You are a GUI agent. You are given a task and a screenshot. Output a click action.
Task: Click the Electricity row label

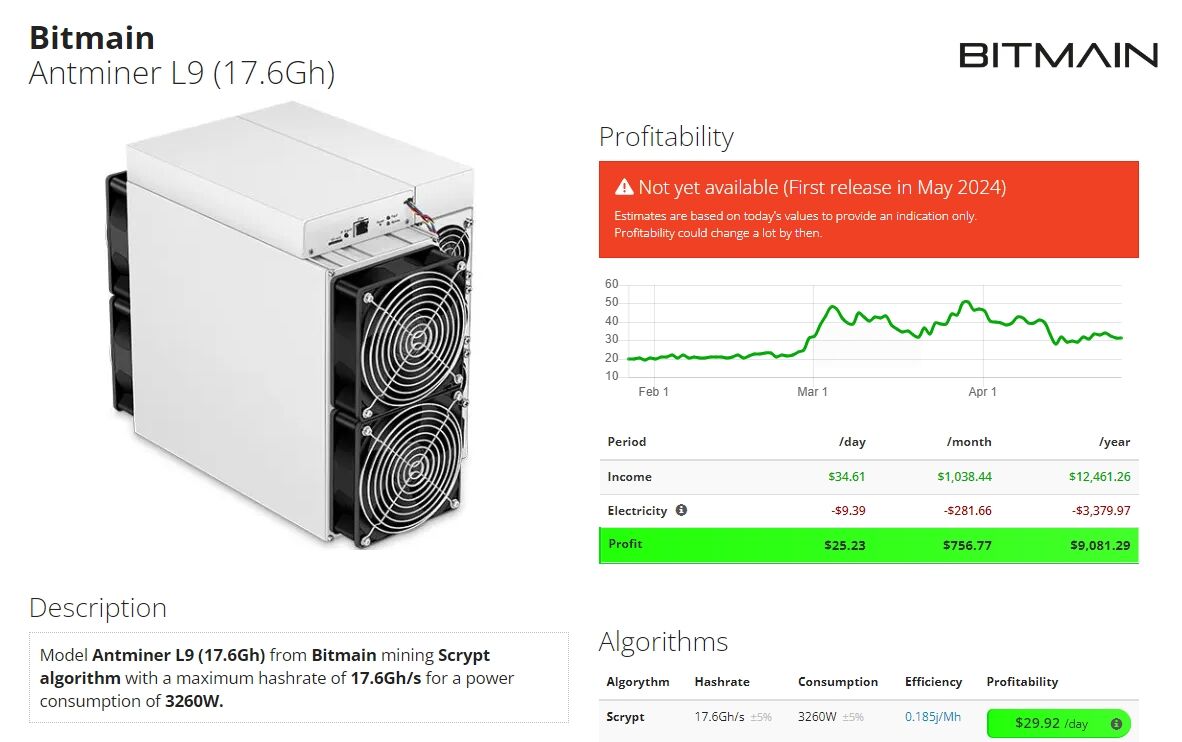click(637, 511)
